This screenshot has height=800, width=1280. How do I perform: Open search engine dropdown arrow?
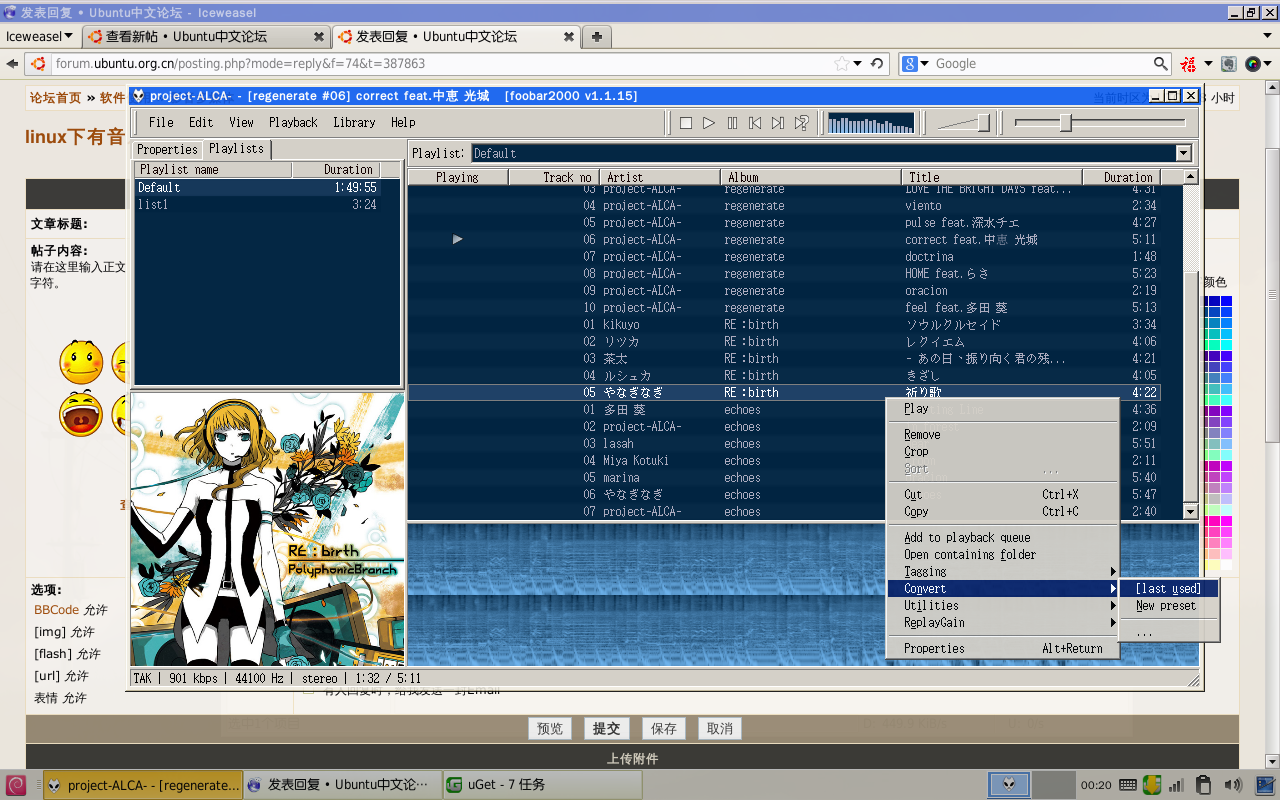pos(925,63)
